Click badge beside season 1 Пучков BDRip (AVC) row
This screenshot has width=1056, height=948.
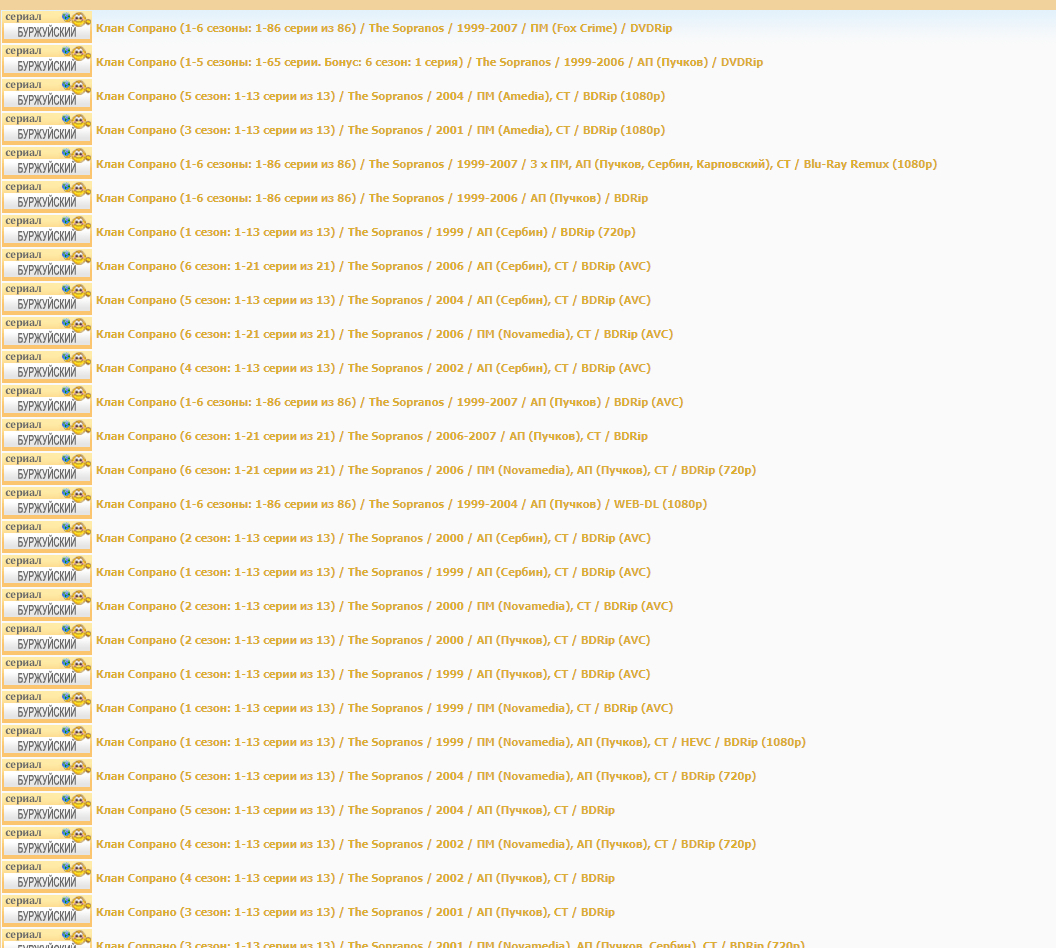[x=46, y=673]
